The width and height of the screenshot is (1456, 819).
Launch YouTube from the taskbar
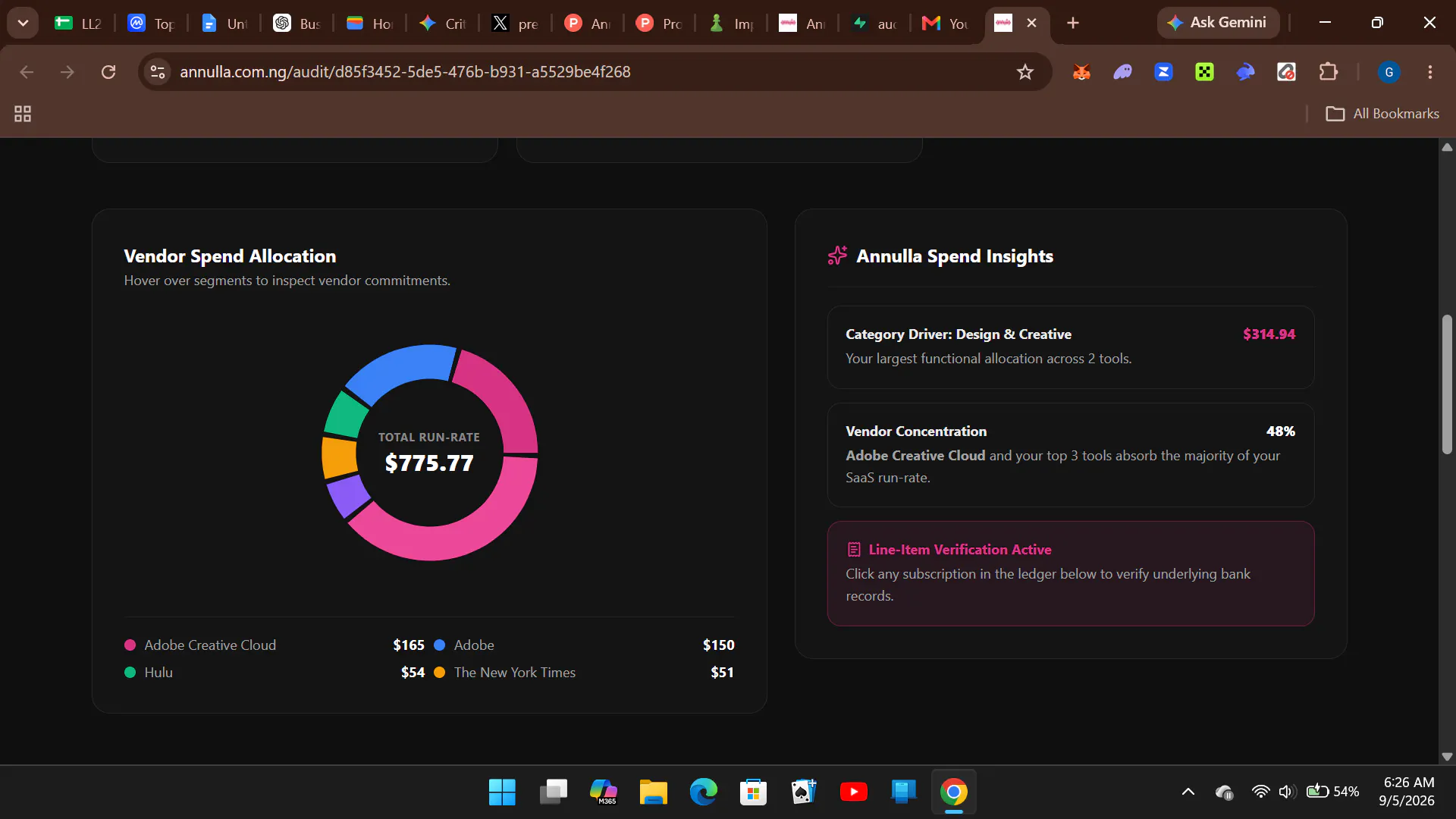click(854, 792)
